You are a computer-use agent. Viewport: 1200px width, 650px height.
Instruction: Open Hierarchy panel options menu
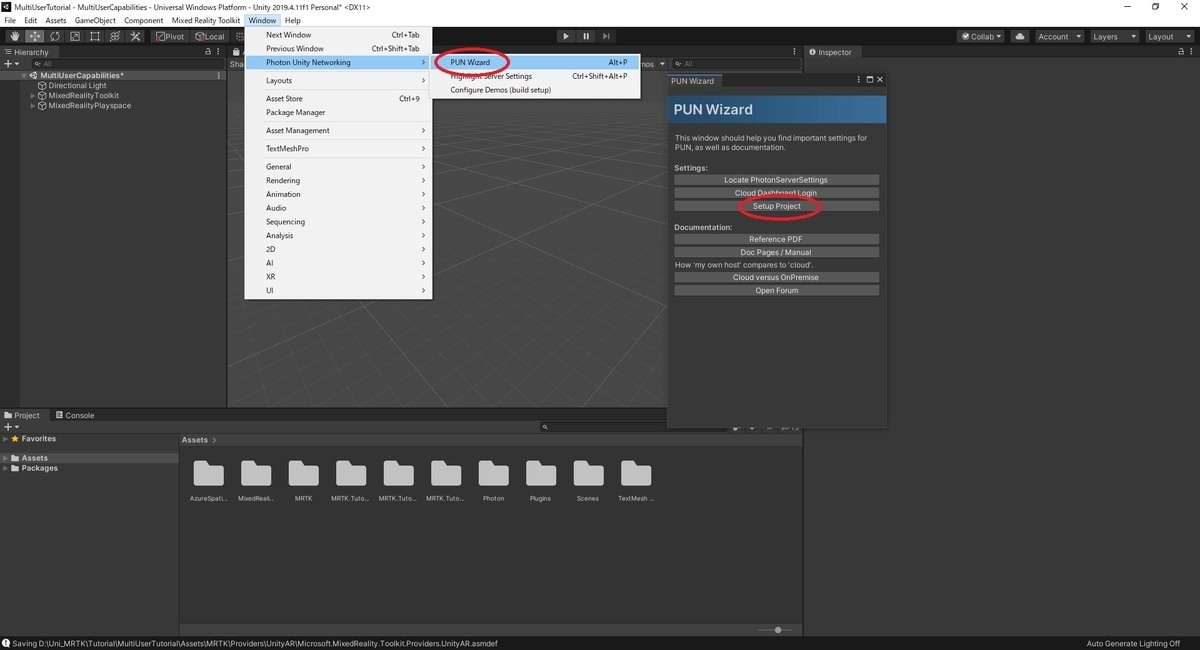tap(219, 52)
